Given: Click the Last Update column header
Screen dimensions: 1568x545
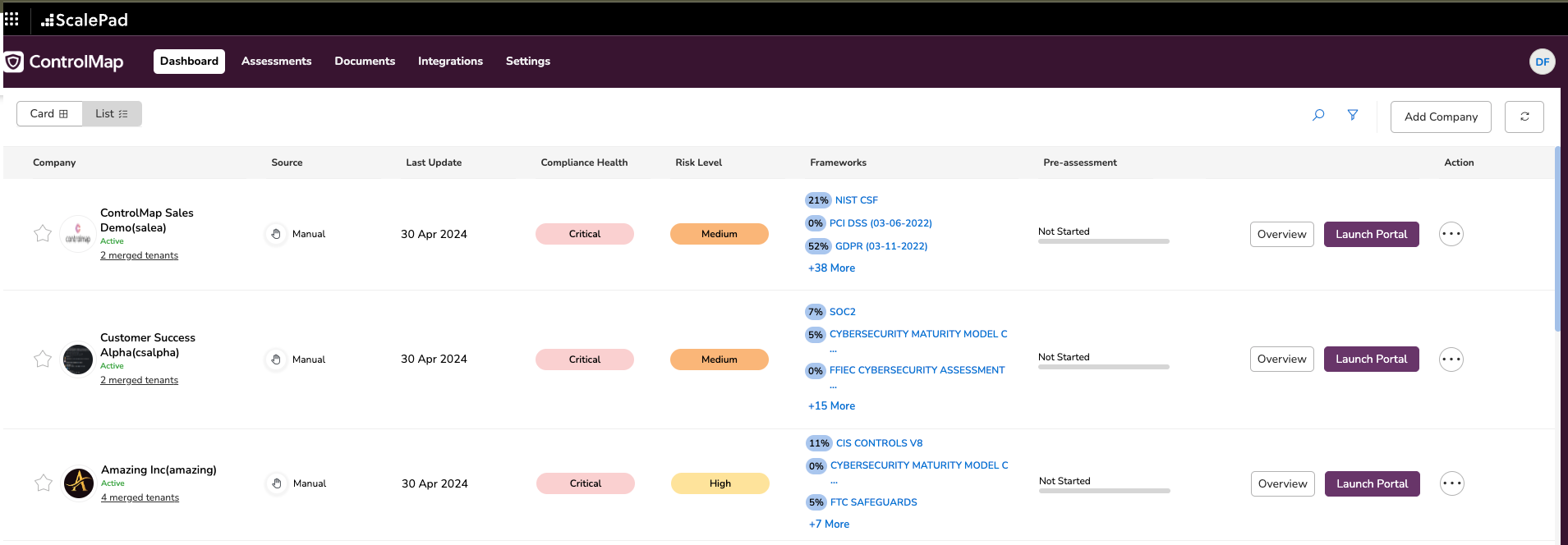Looking at the screenshot, I should coord(434,163).
